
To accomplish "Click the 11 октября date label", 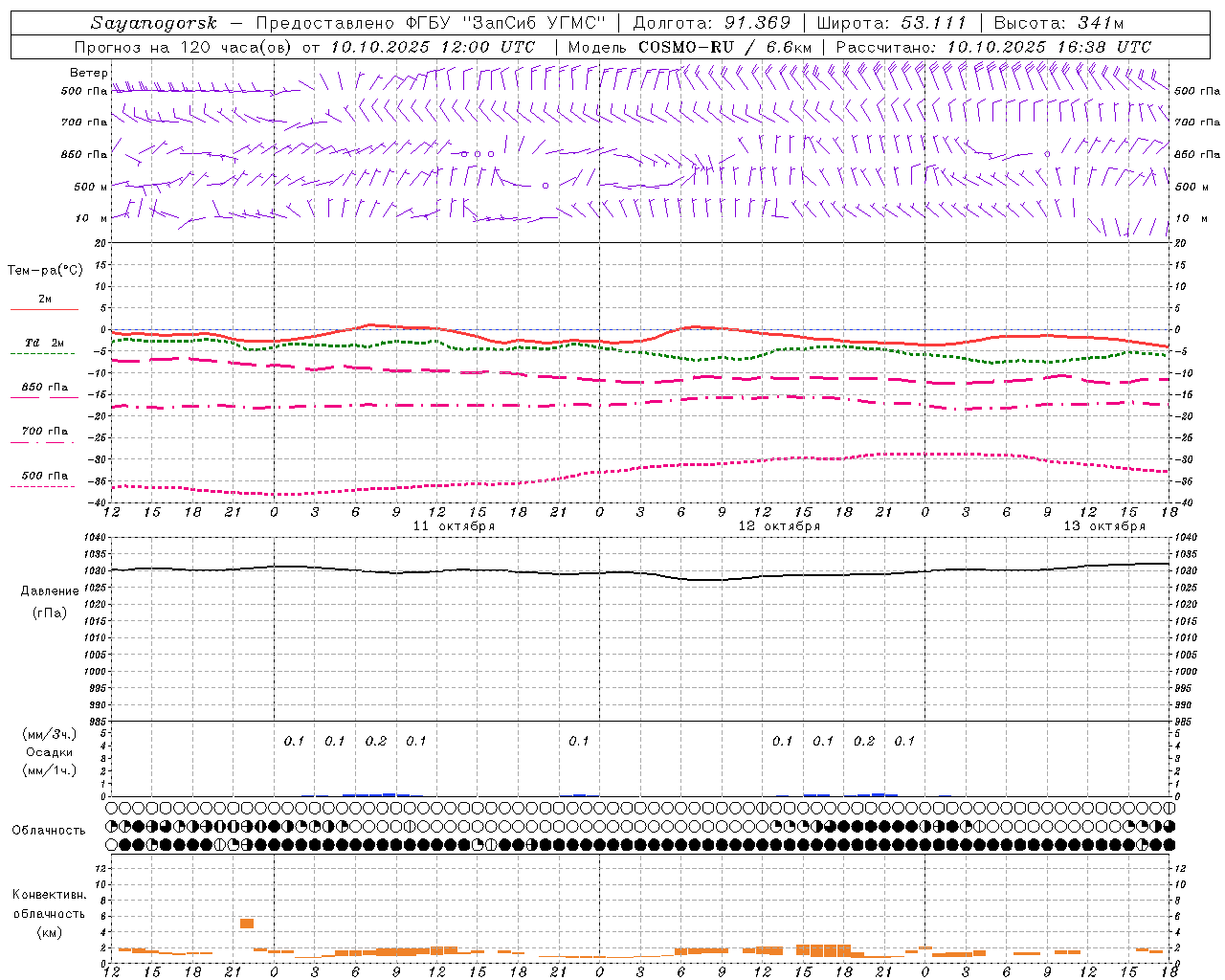I will (x=454, y=526).
